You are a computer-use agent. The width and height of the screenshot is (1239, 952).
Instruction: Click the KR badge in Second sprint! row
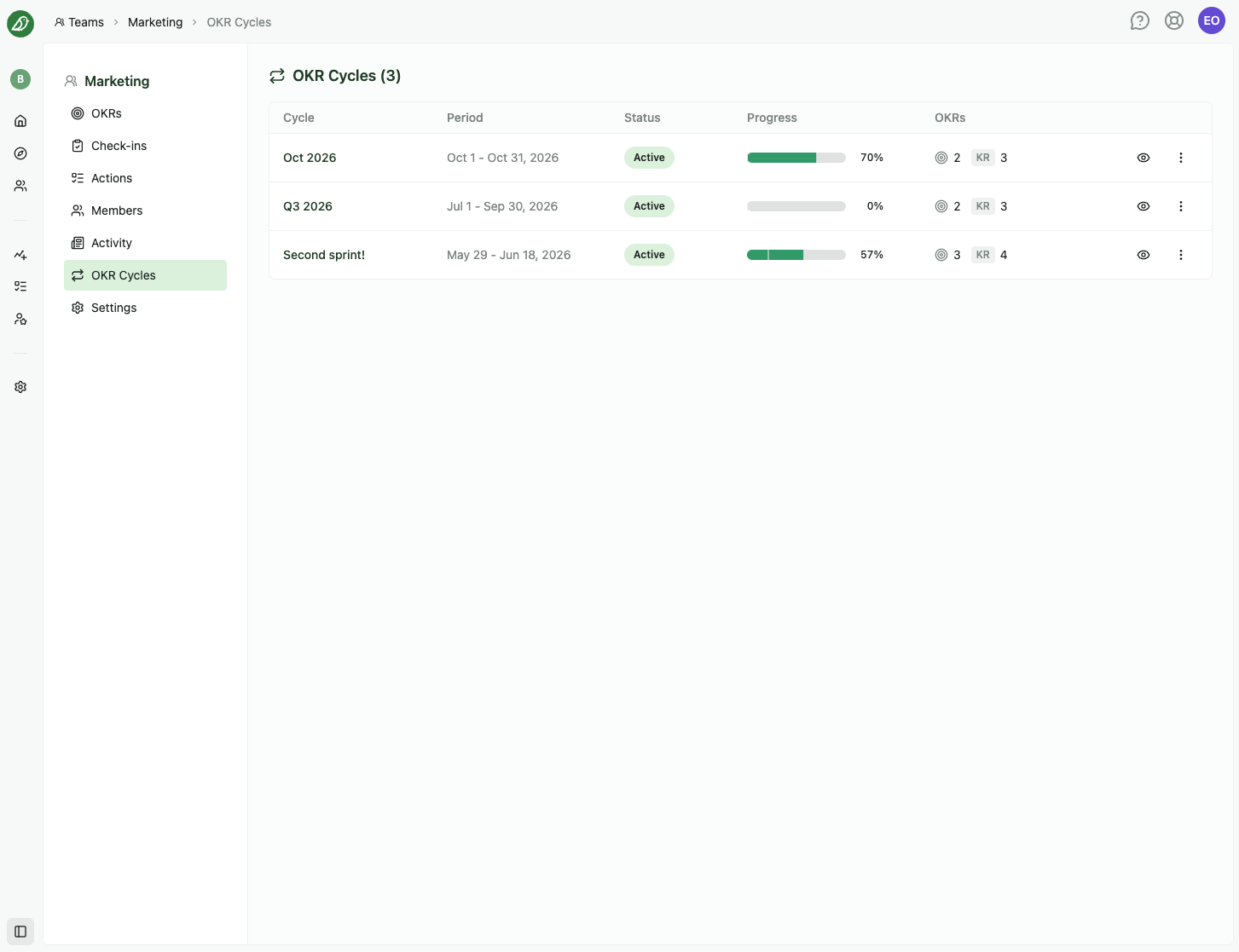[x=983, y=255]
